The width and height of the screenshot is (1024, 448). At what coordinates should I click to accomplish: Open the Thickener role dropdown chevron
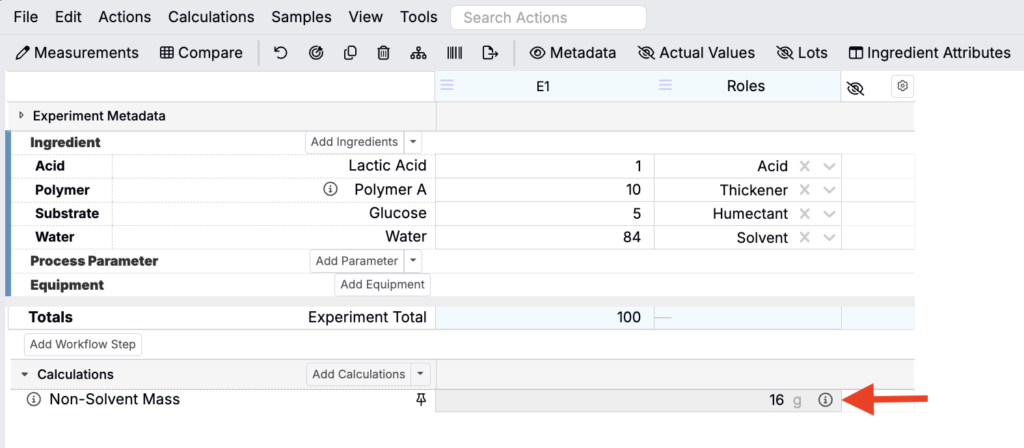point(829,190)
